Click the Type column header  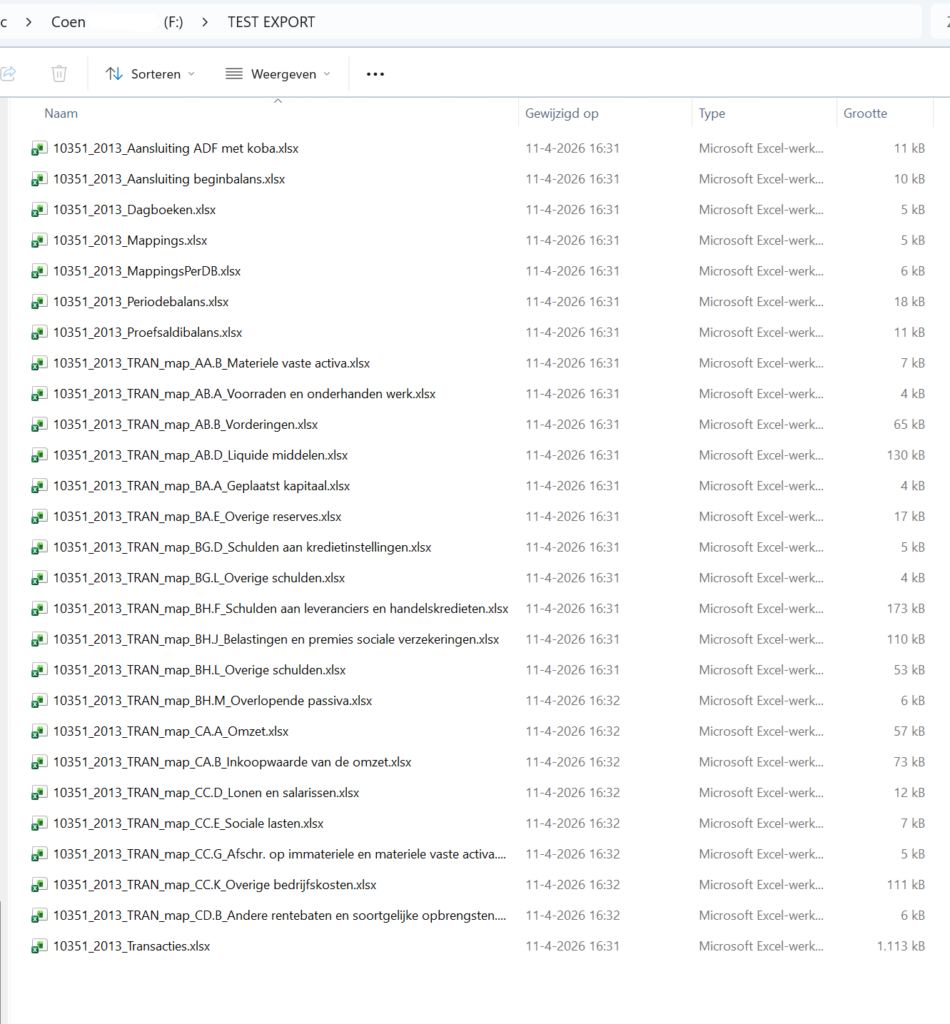click(x=712, y=114)
